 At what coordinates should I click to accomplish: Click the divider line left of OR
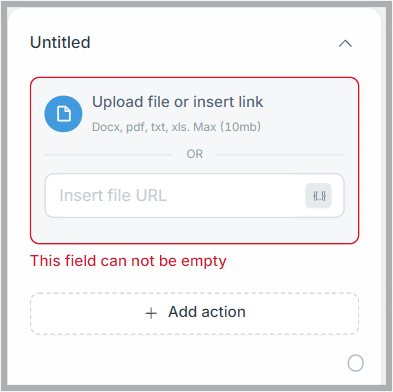(x=108, y=154)
